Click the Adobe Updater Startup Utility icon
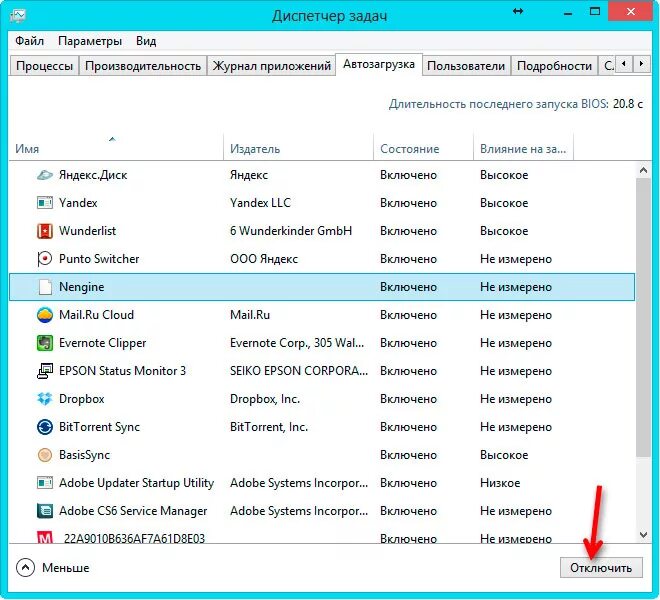The image size is (660, 600). pos(45,483)
